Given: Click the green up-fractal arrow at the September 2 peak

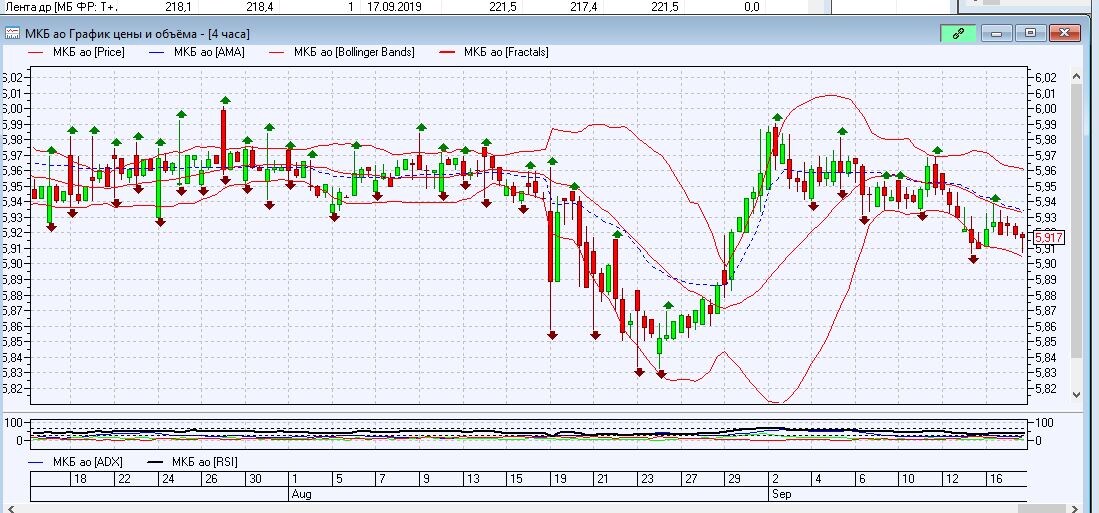Looking at the screenshot, I should [x=777, y=117].
